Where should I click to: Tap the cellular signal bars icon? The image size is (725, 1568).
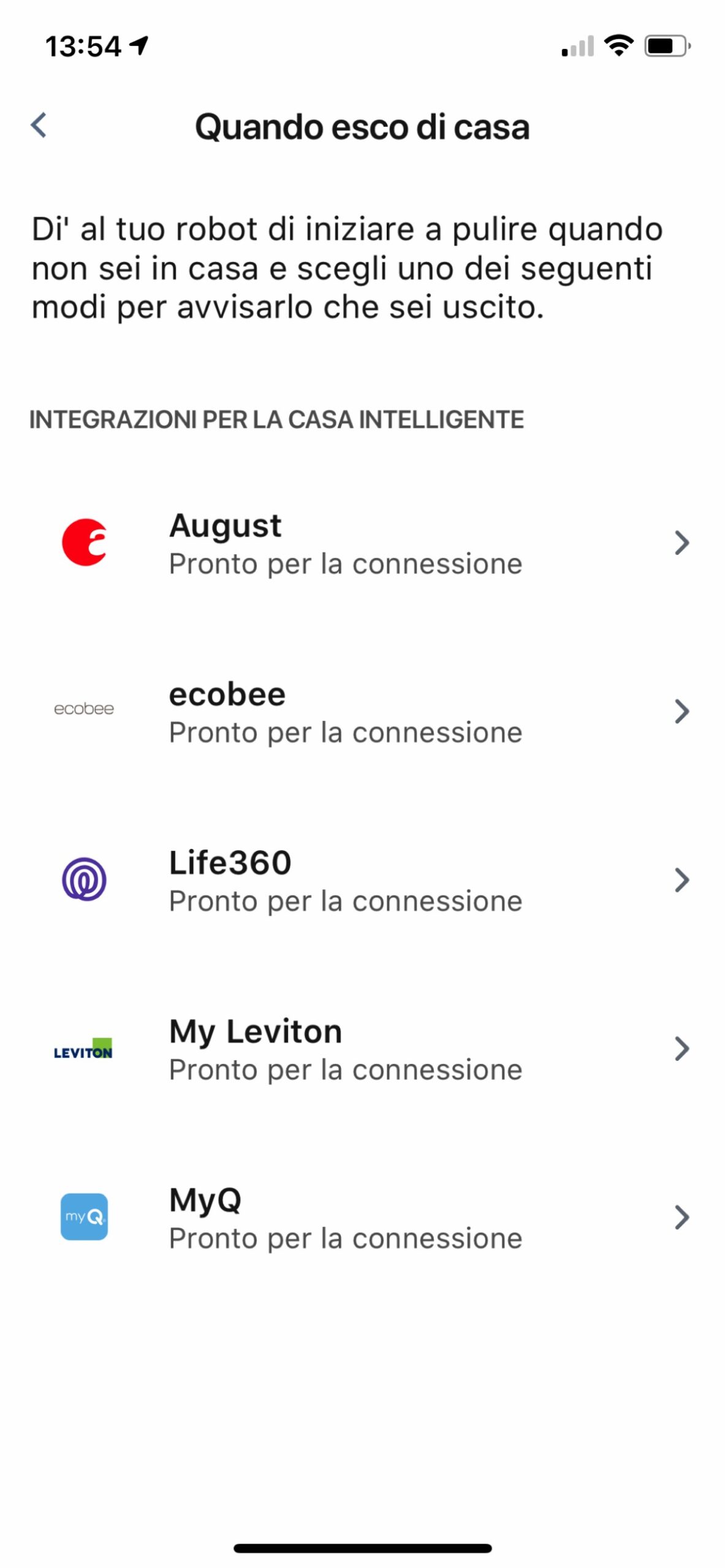[577, 47]
